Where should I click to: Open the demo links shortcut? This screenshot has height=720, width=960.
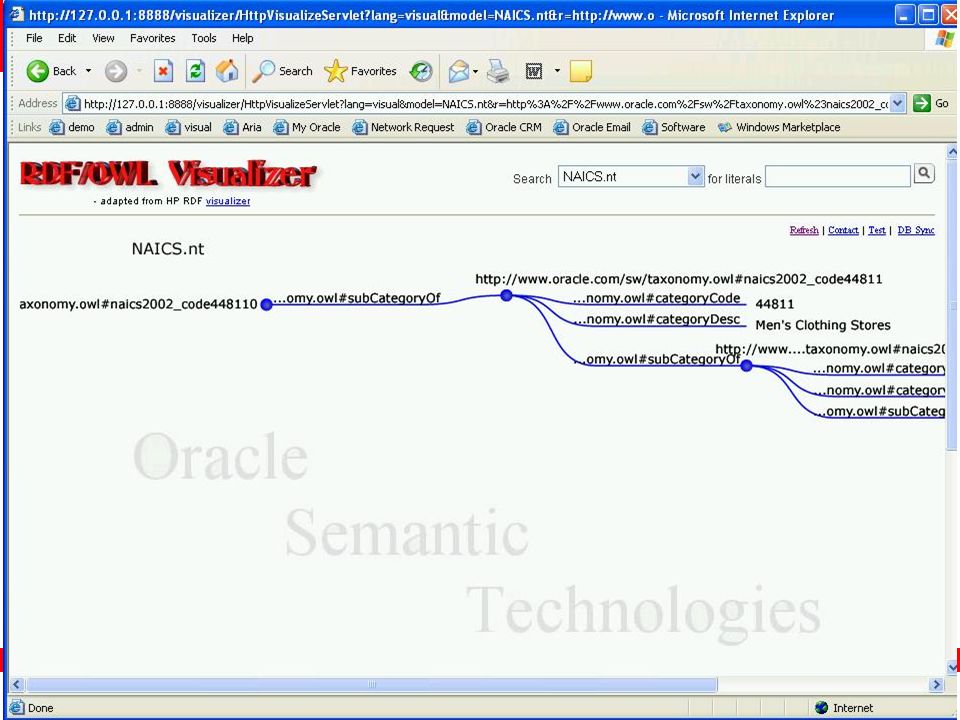[72, 127]
